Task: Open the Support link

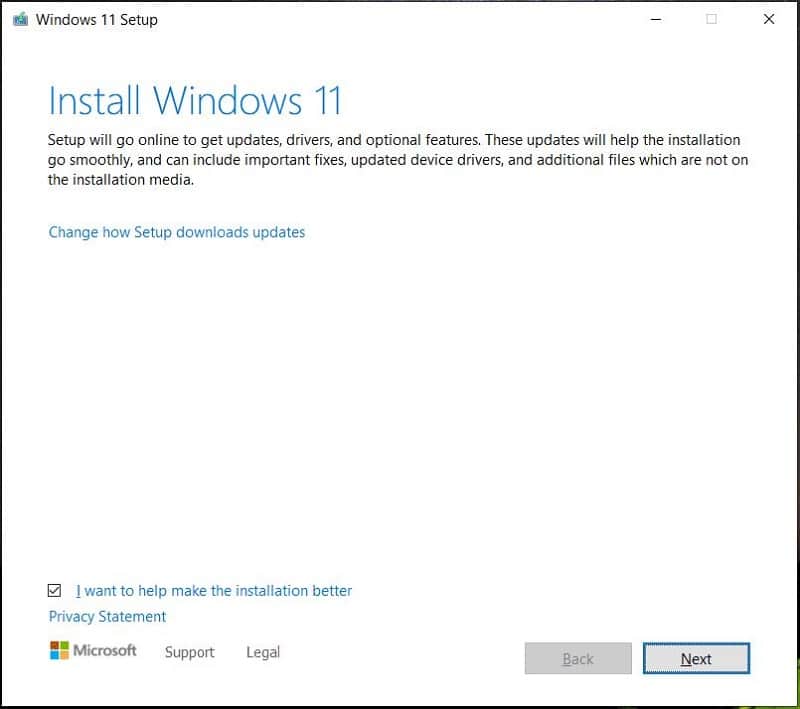Action: (189, 652)
